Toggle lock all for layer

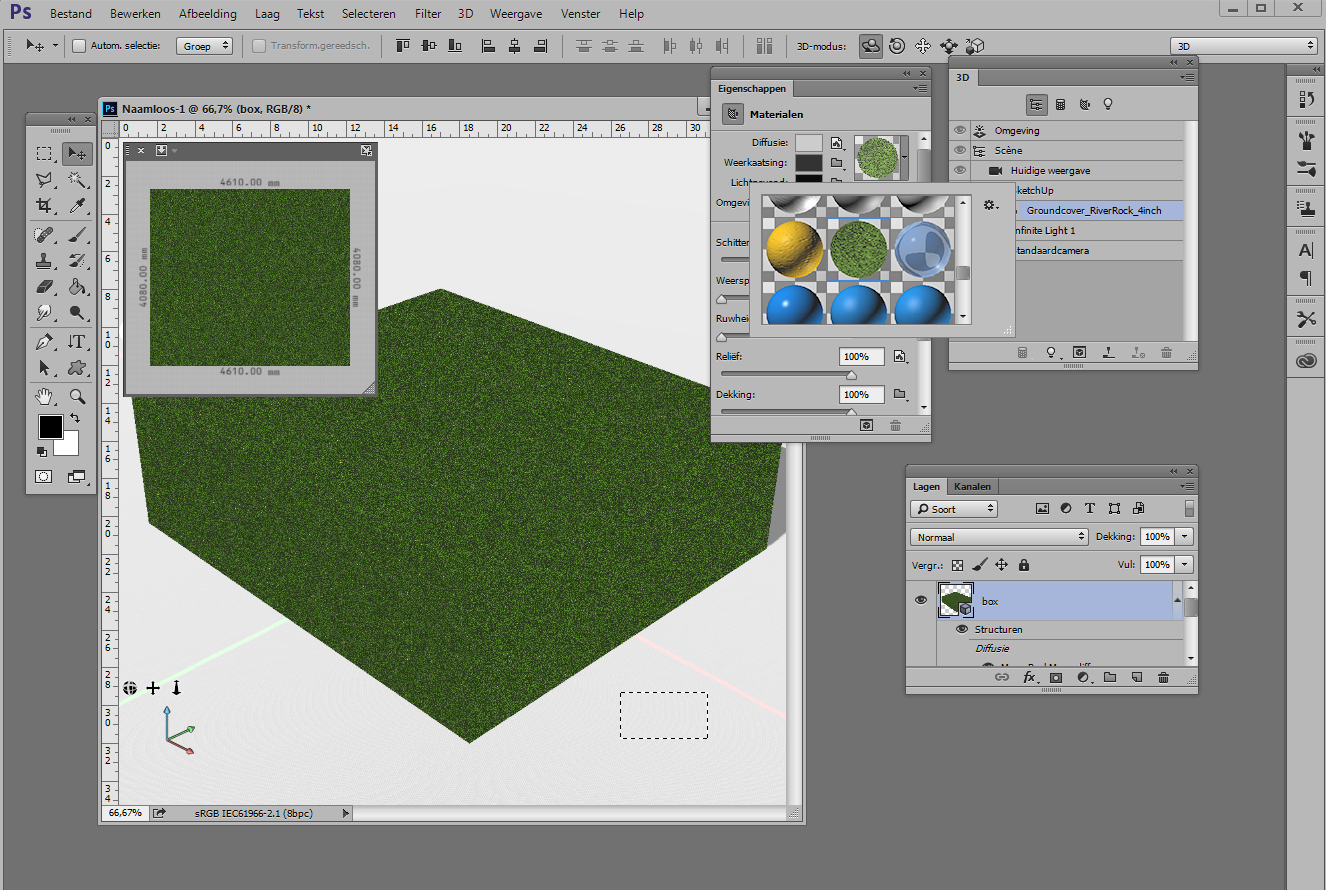point(1023,565)
